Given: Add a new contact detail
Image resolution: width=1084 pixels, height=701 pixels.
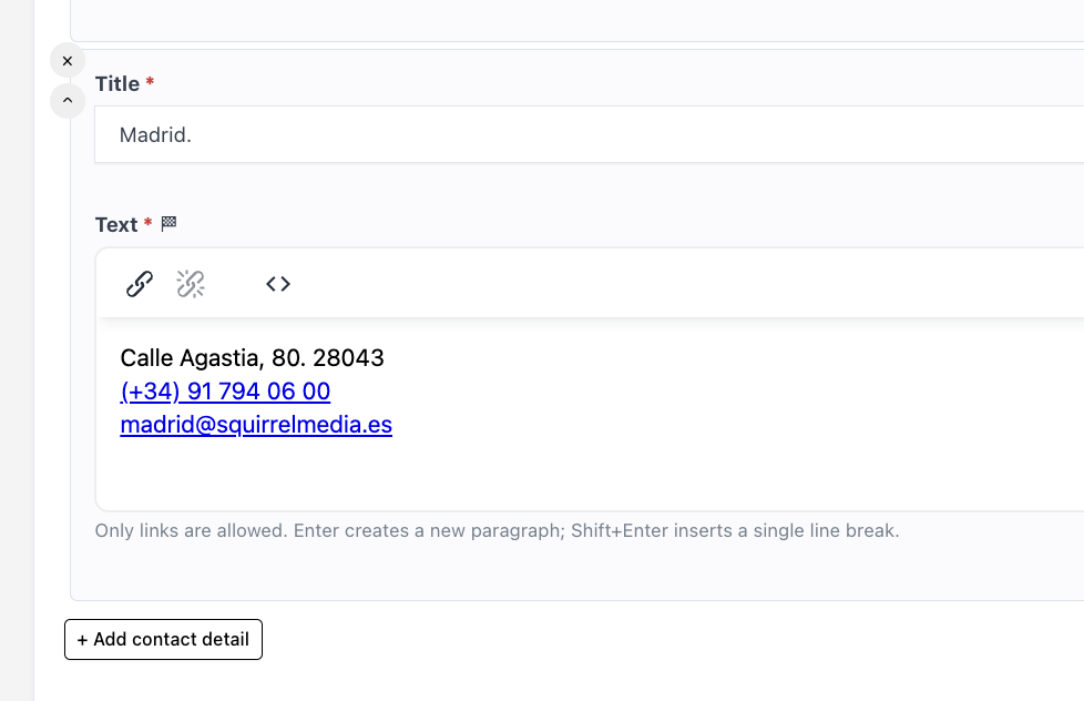Looking at the screenshot, I should pyautogui.click(x=163, y=639).
